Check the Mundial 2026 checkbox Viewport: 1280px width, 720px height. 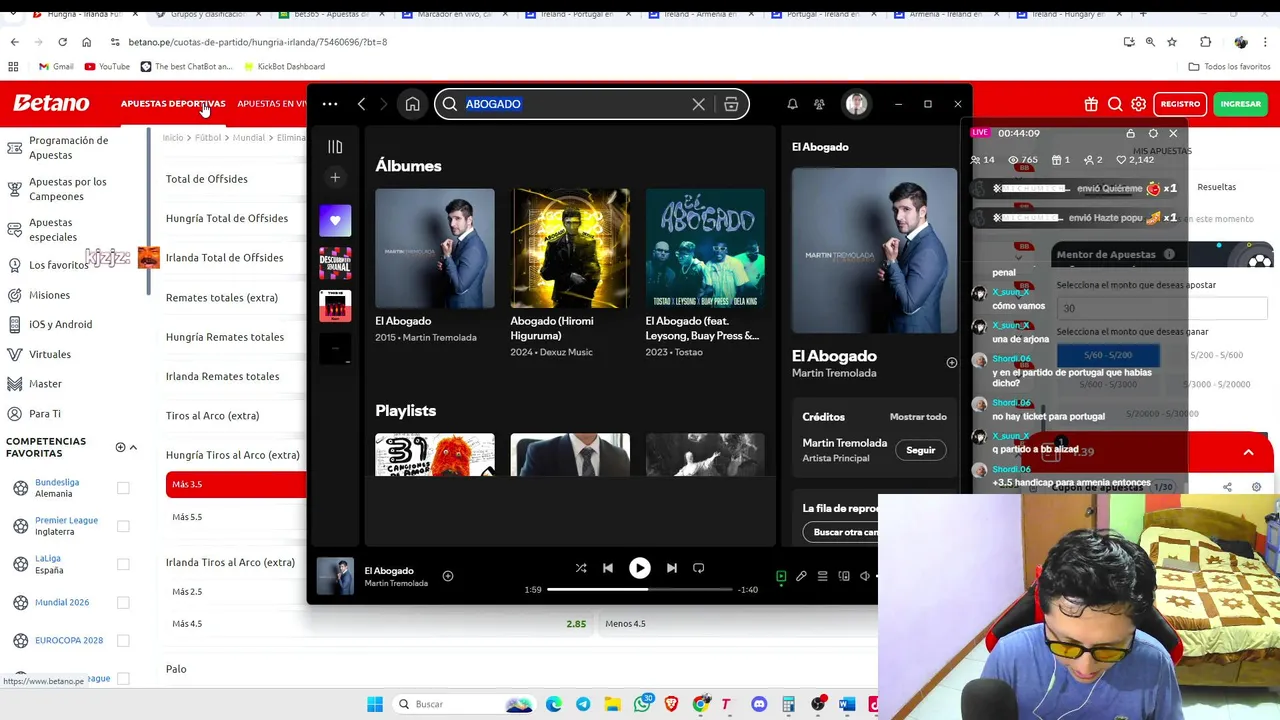(123, 602)
